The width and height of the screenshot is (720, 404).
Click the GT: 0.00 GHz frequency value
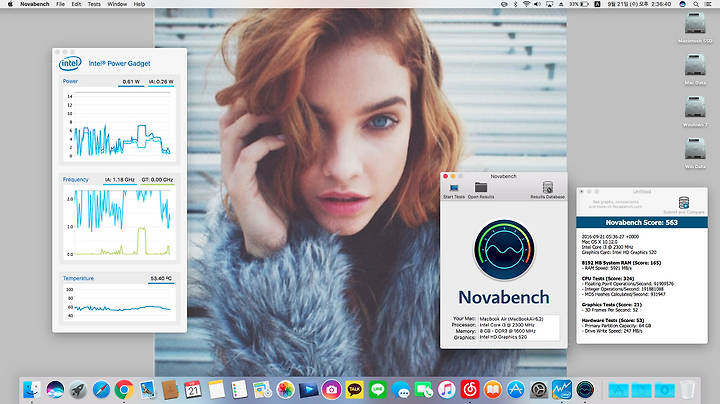pos(157,180)
